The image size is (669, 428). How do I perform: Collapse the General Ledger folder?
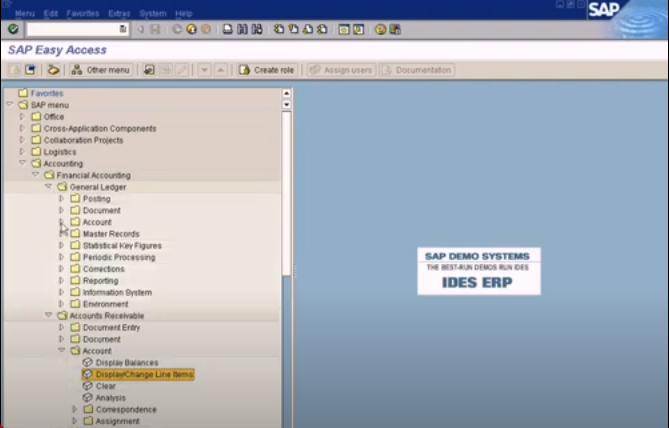coord(49,186)
